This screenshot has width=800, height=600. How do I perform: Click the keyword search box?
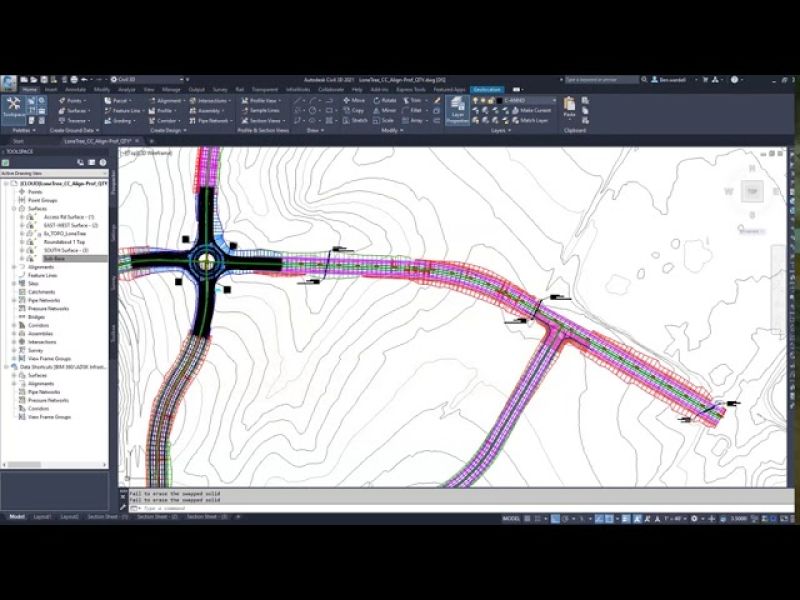coord(601,80)
